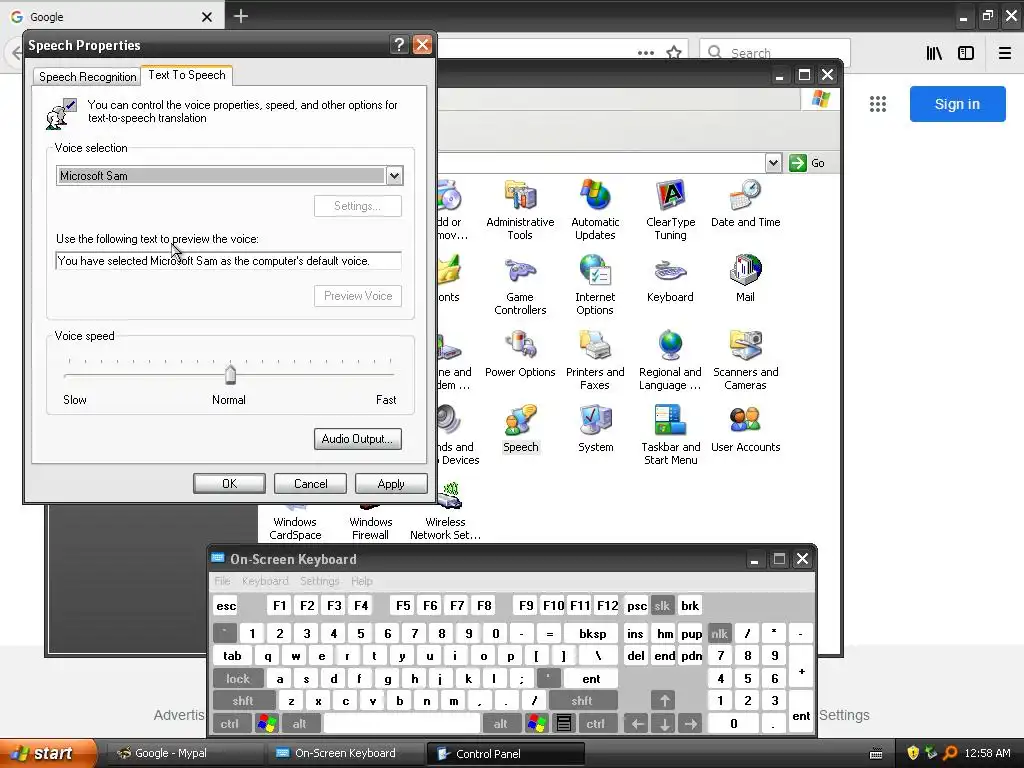The image size is (1024, 768).
Task: Open Mail control panel icon
Action: click(745, 279)
